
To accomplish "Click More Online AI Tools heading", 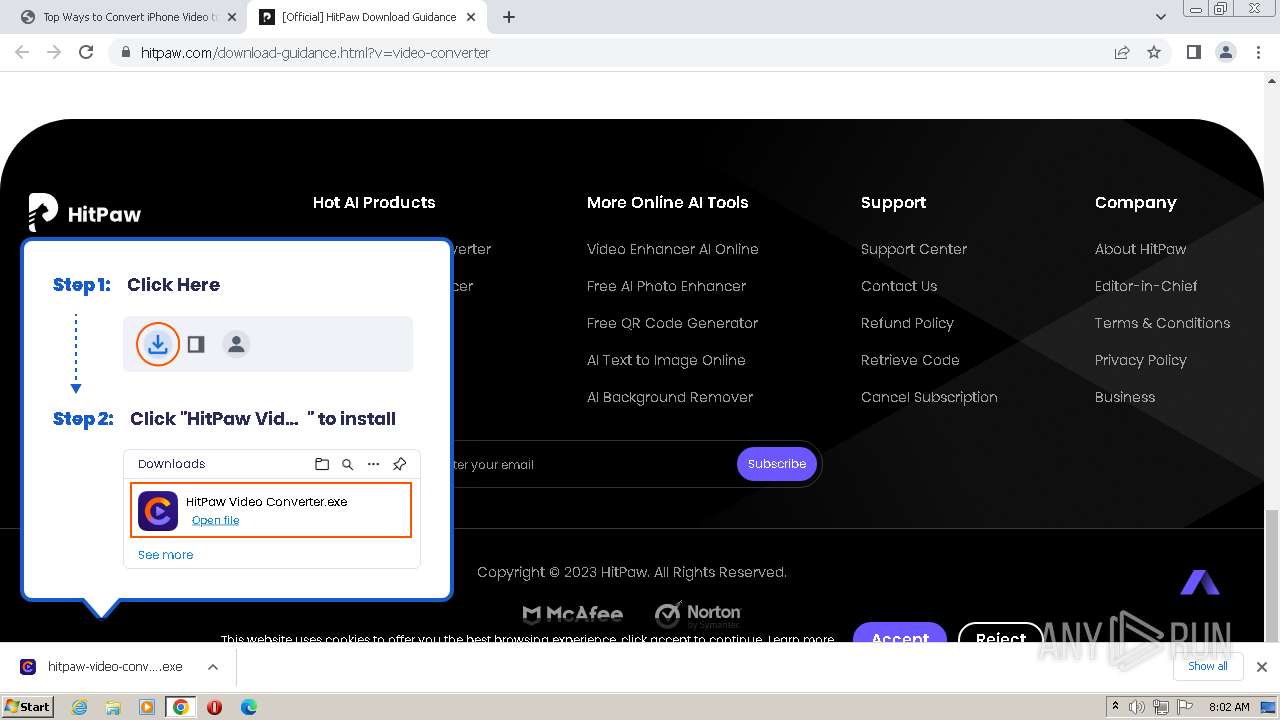I will [x=667, y=202].
